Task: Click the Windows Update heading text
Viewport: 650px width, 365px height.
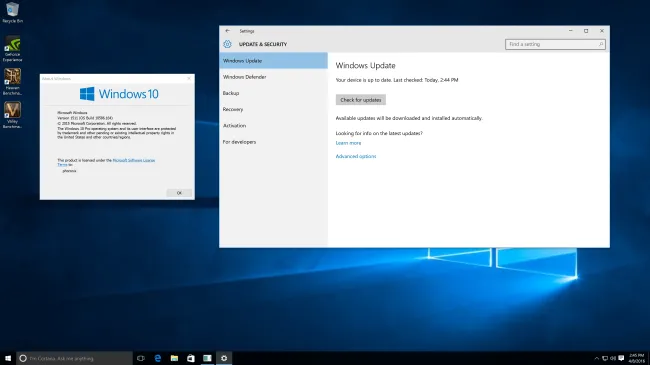Action: [365, 66]
